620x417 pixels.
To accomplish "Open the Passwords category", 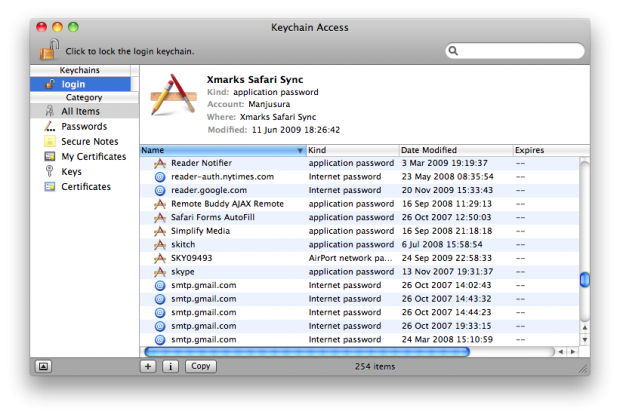I will (84, 126).
